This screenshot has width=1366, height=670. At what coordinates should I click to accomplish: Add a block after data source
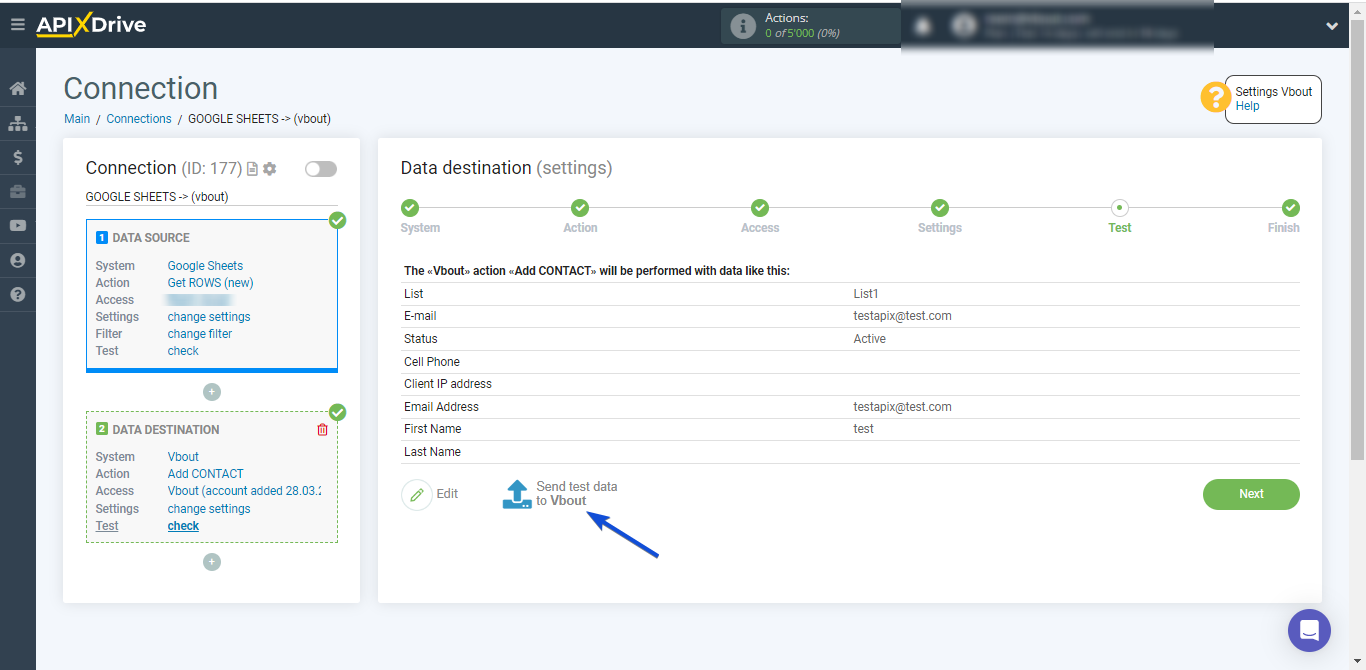[x=211, y=392]
